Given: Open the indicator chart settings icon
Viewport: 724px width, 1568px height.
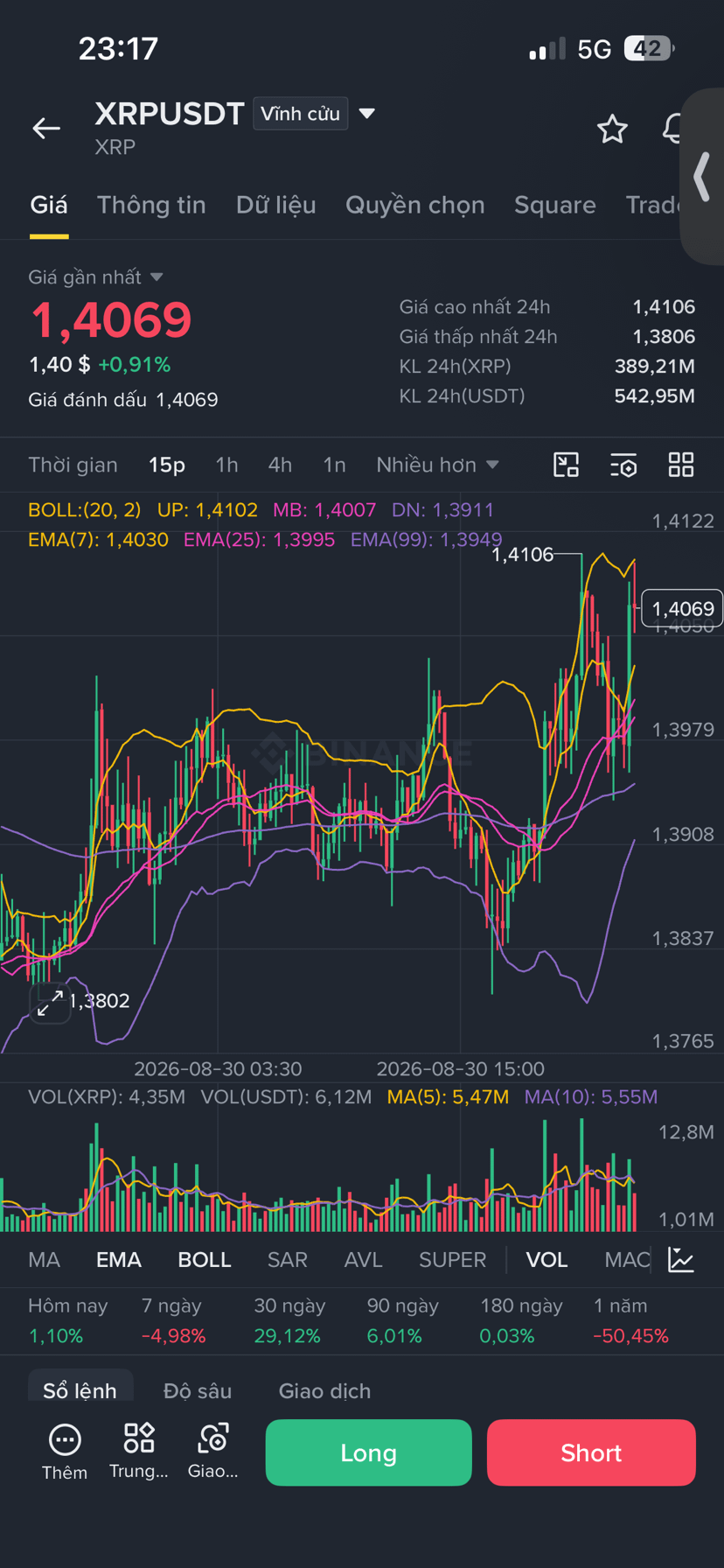Looking at the screenshot, I should coord(681,1260).
